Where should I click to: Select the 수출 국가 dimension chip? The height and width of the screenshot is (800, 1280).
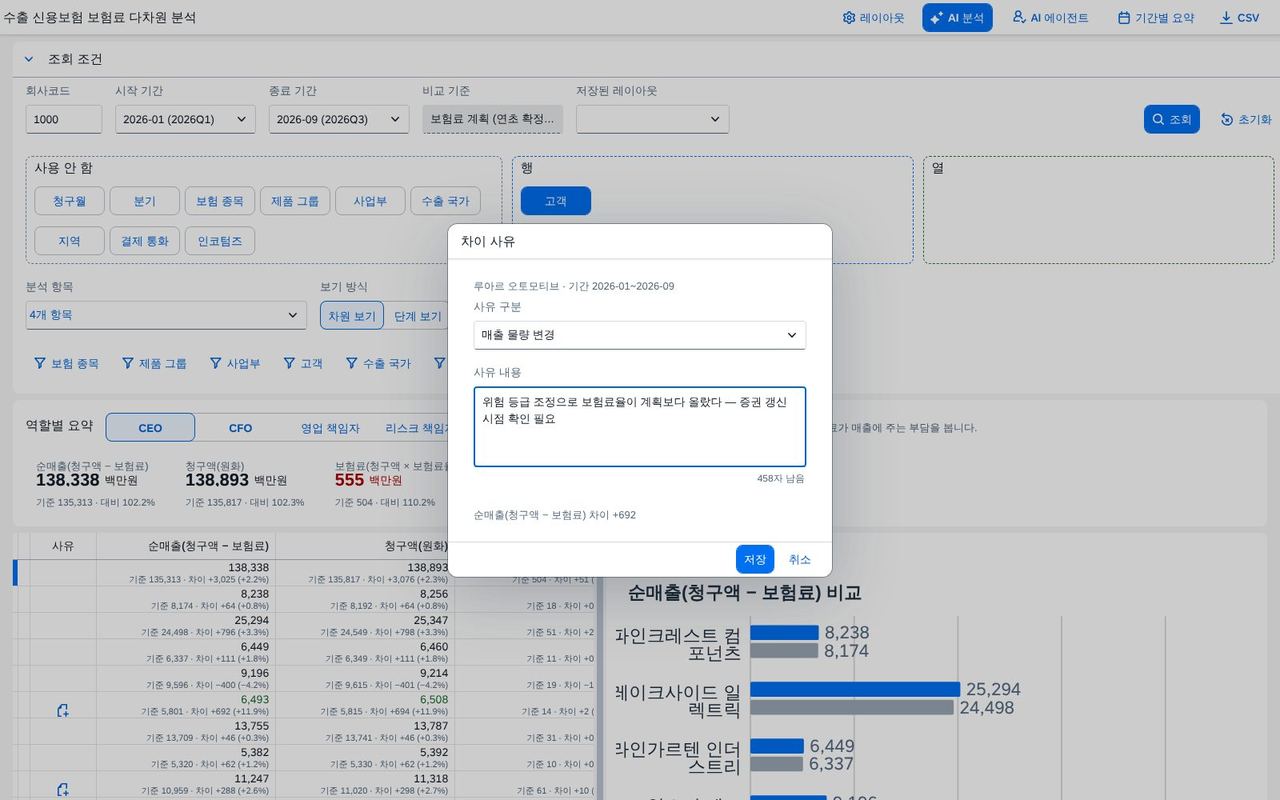pyautogui.click(x=445, y=201)
